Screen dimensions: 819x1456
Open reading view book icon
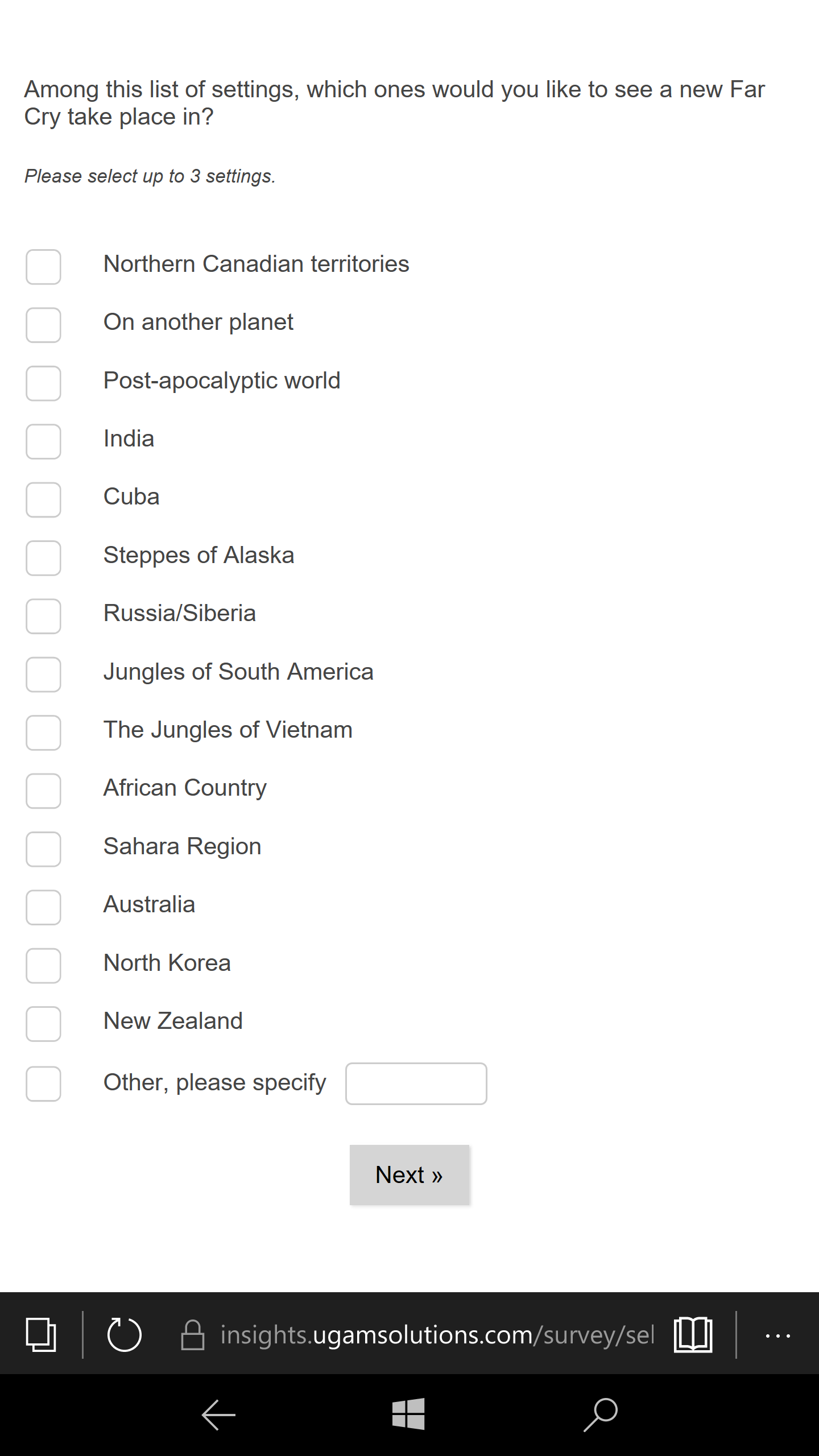[x=693, y=1334]
